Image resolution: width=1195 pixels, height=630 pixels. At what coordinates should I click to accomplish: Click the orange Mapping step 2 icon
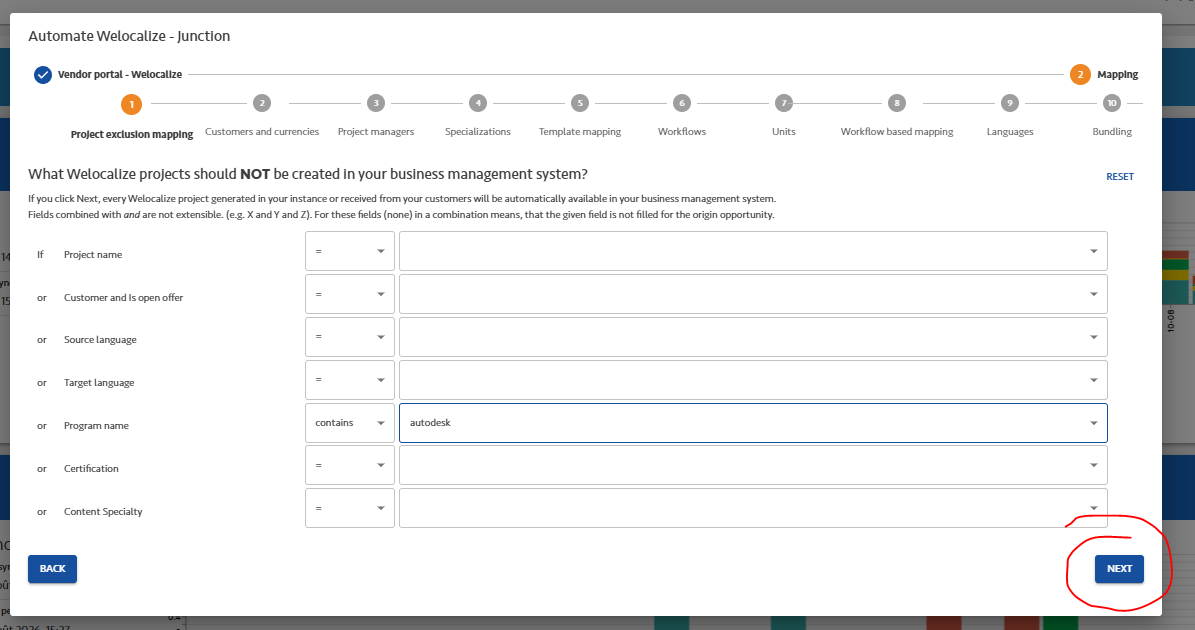click(1080, 75)
